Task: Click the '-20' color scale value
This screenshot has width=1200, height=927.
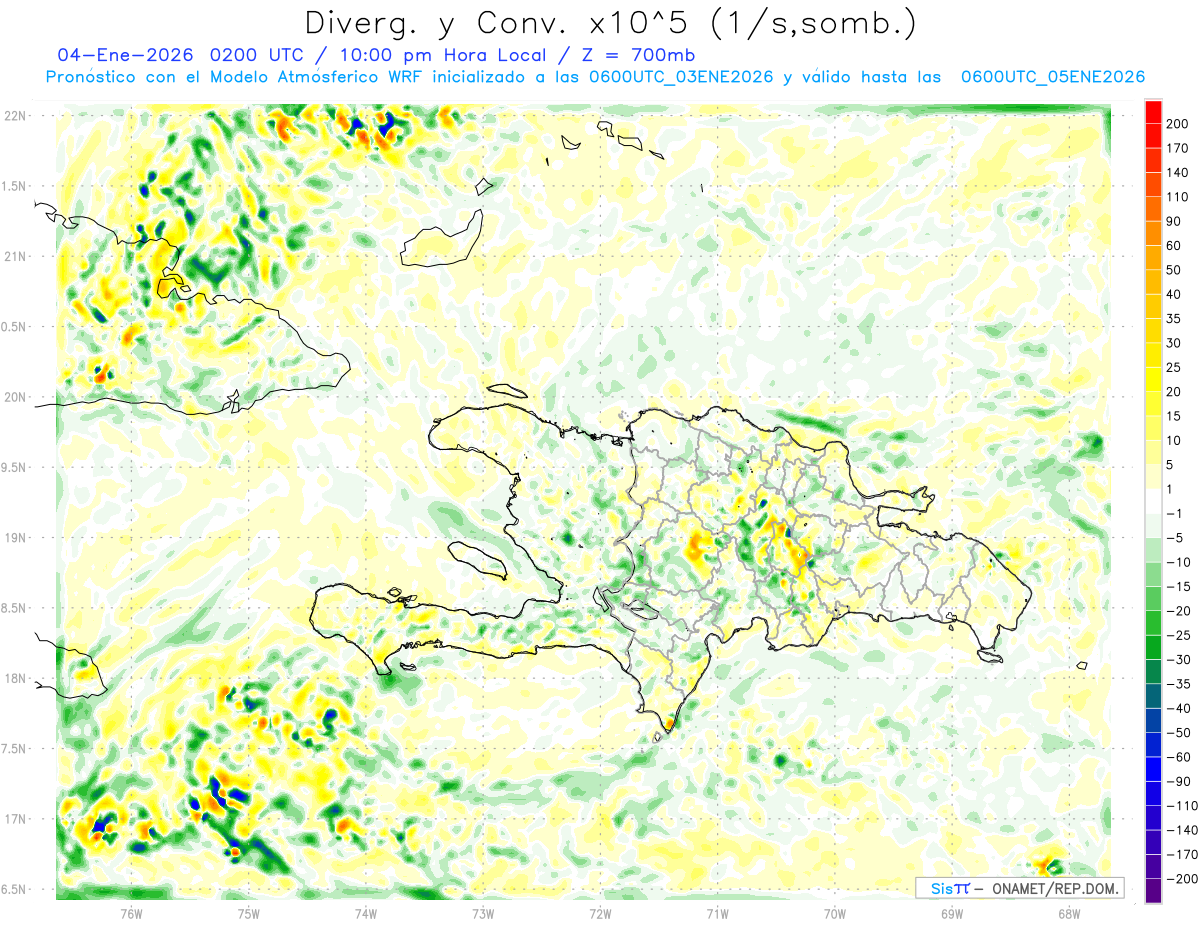Action: (x=1178, y=611)
